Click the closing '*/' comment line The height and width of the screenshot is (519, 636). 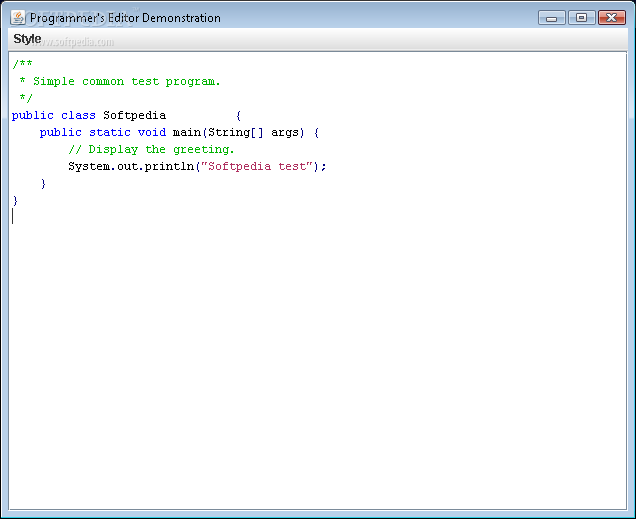pyautogui.click(x=26, y=98)
